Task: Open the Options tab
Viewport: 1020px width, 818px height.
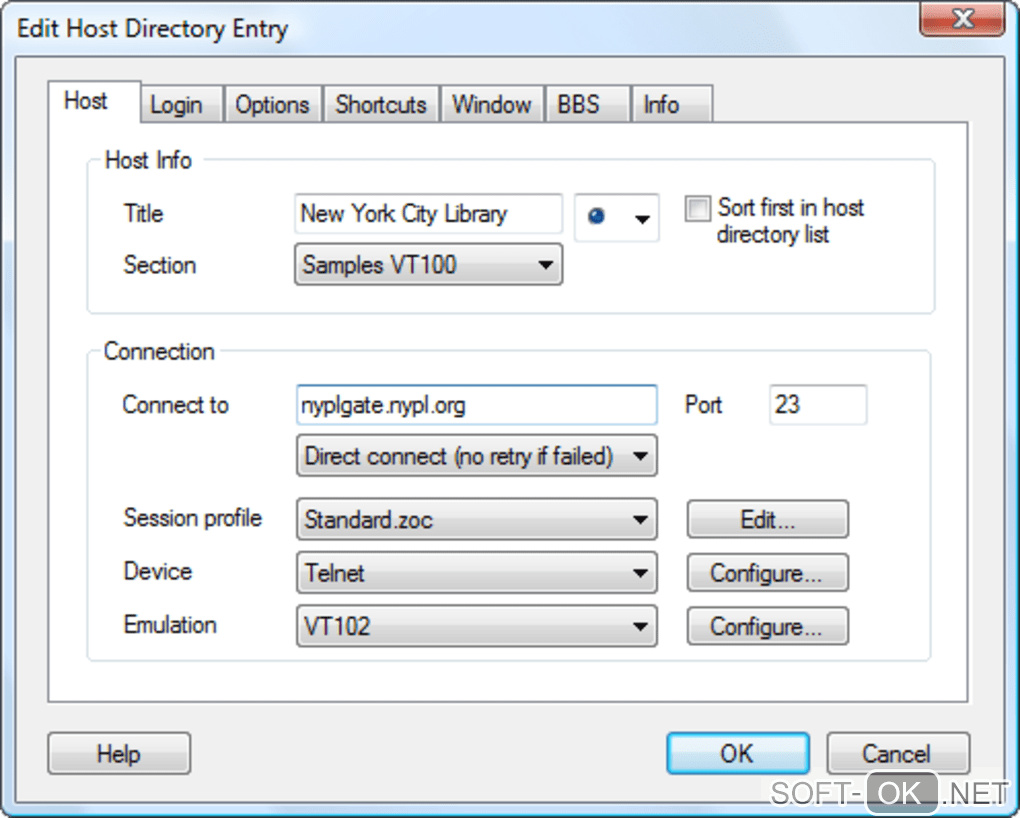Action: pyautogui.click(x=272, y=105)
